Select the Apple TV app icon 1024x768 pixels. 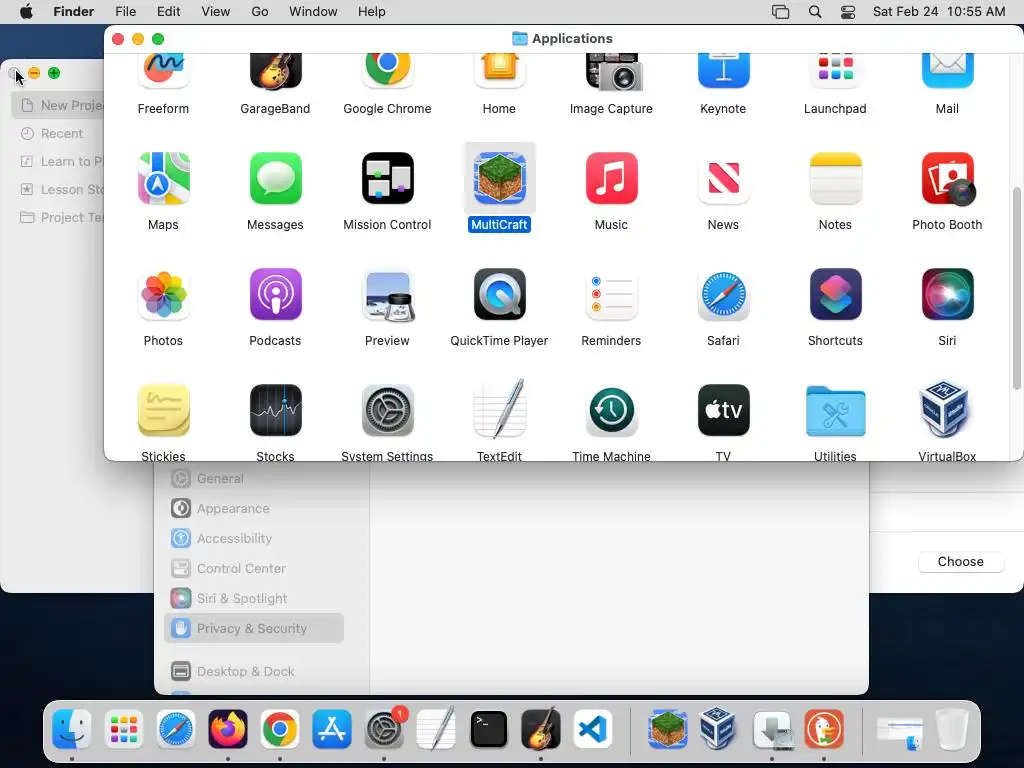point(724,410)
